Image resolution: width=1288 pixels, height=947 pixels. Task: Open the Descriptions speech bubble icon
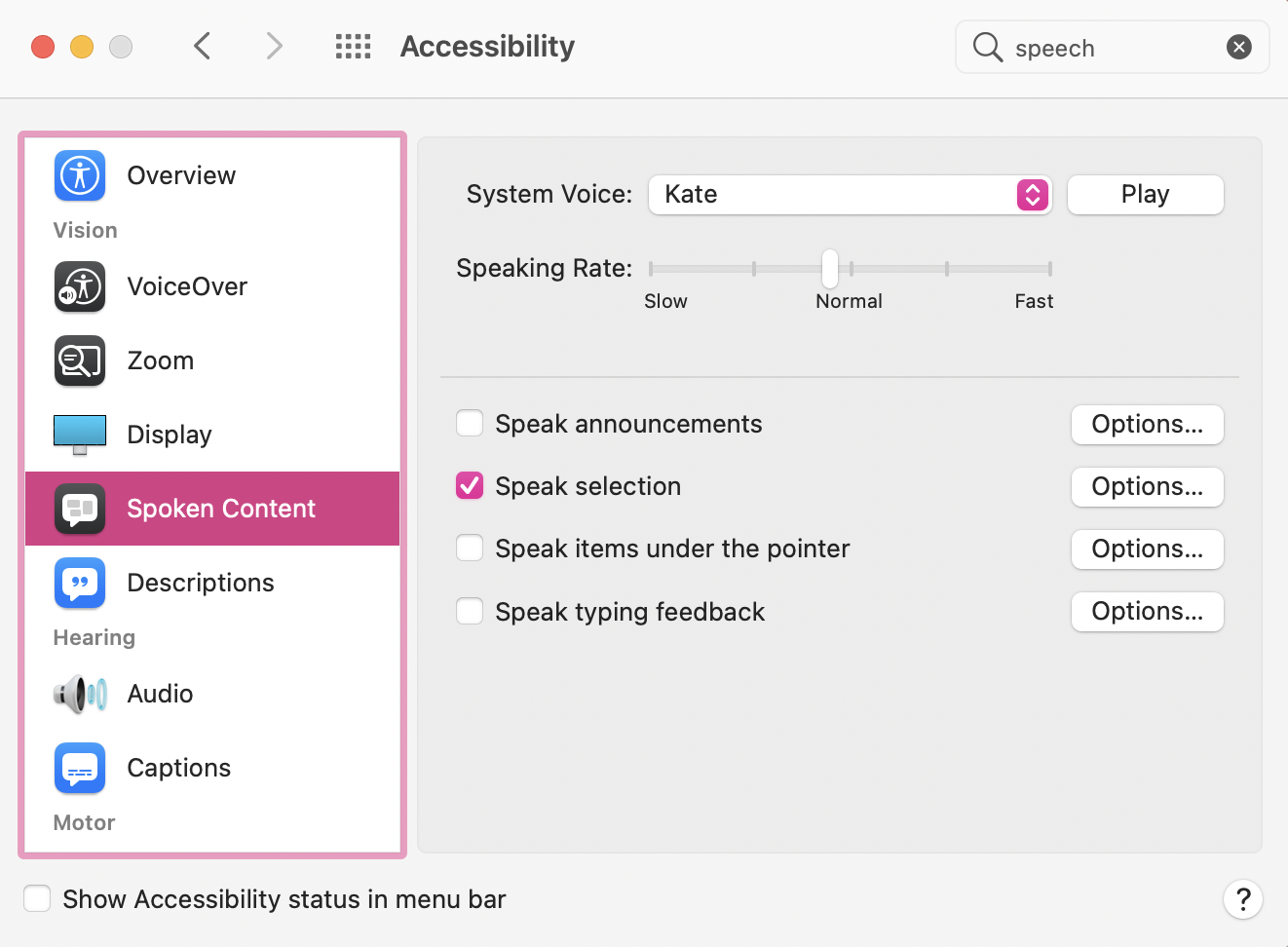point(80,583)
